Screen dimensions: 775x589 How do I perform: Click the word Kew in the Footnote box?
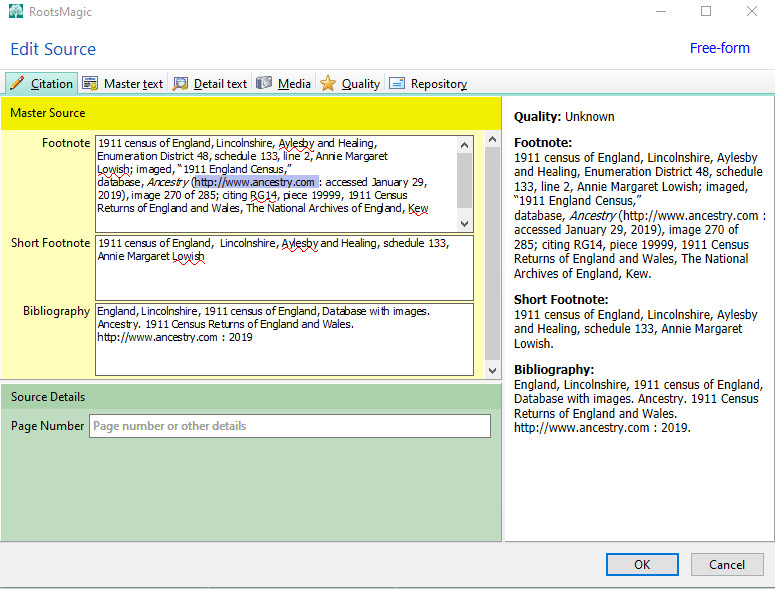[418, 209]
